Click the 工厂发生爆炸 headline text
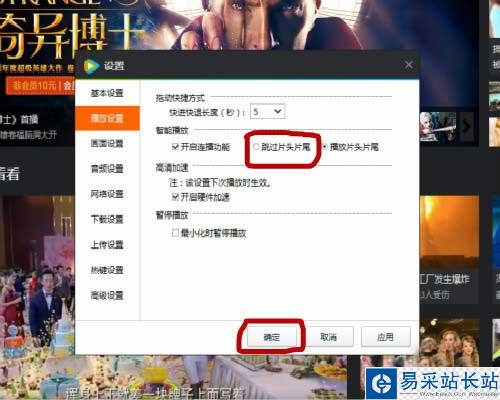500x400 pixels. coord(445,279)
